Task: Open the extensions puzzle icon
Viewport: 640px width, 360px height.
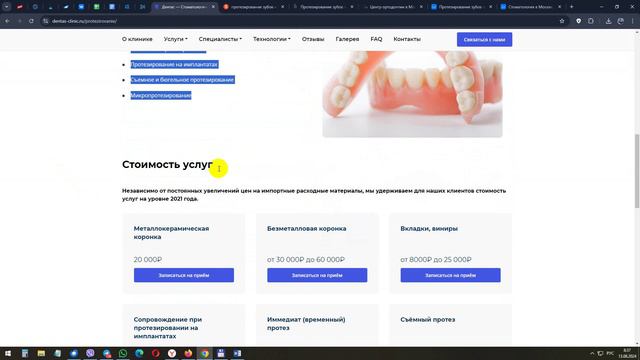Action: [591, 21]
